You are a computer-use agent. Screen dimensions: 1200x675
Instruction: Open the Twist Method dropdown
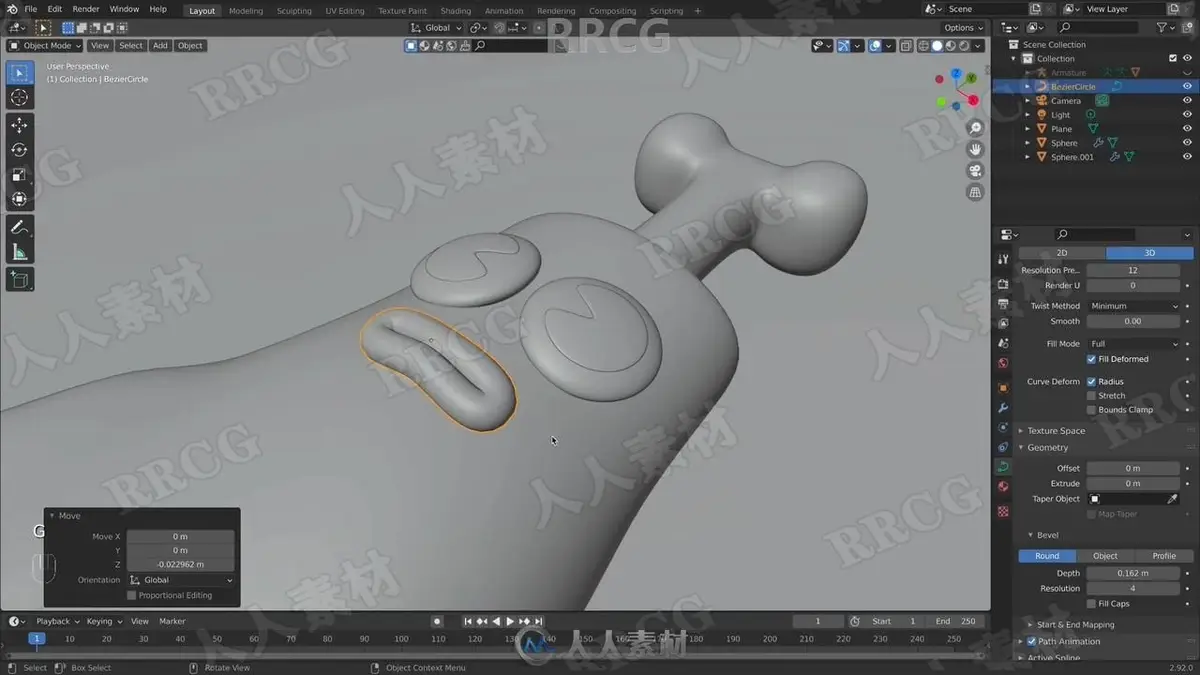point(1133,306)
